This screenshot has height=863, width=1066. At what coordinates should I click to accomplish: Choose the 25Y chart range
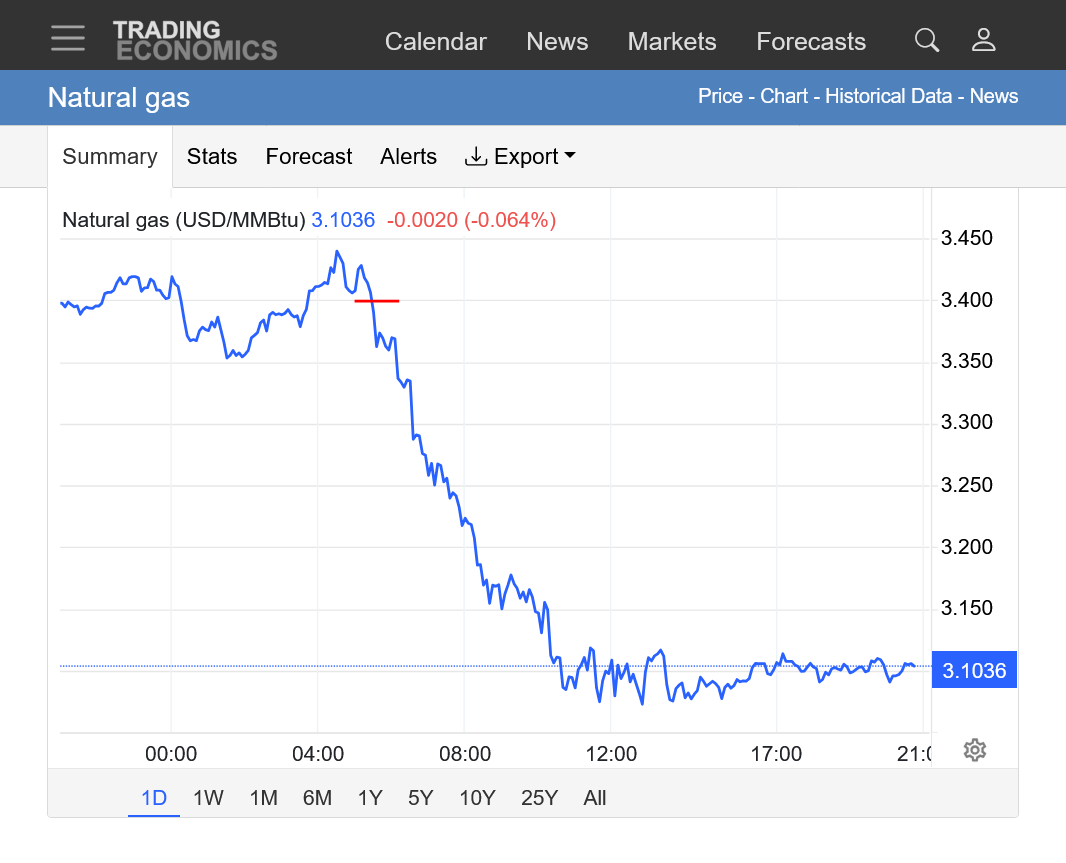(539, 798)
